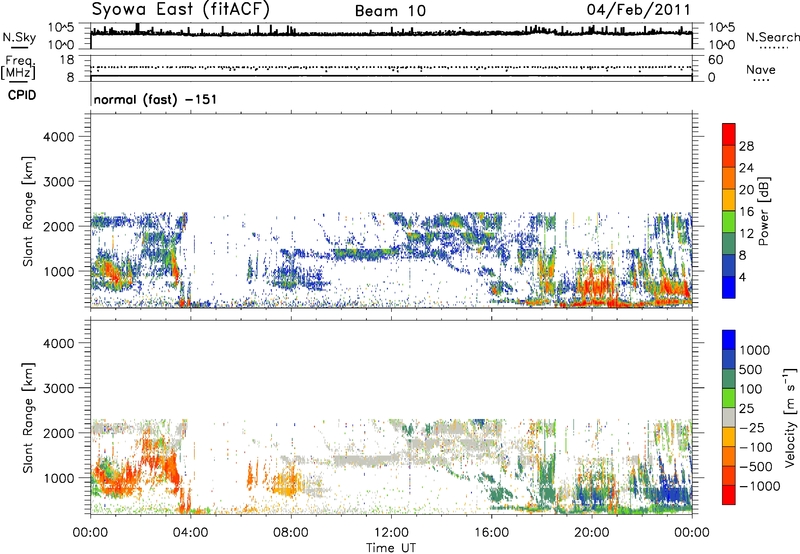Click the '08:00' time tick label
Screen dimensions: 800x554
pos(291,533)
